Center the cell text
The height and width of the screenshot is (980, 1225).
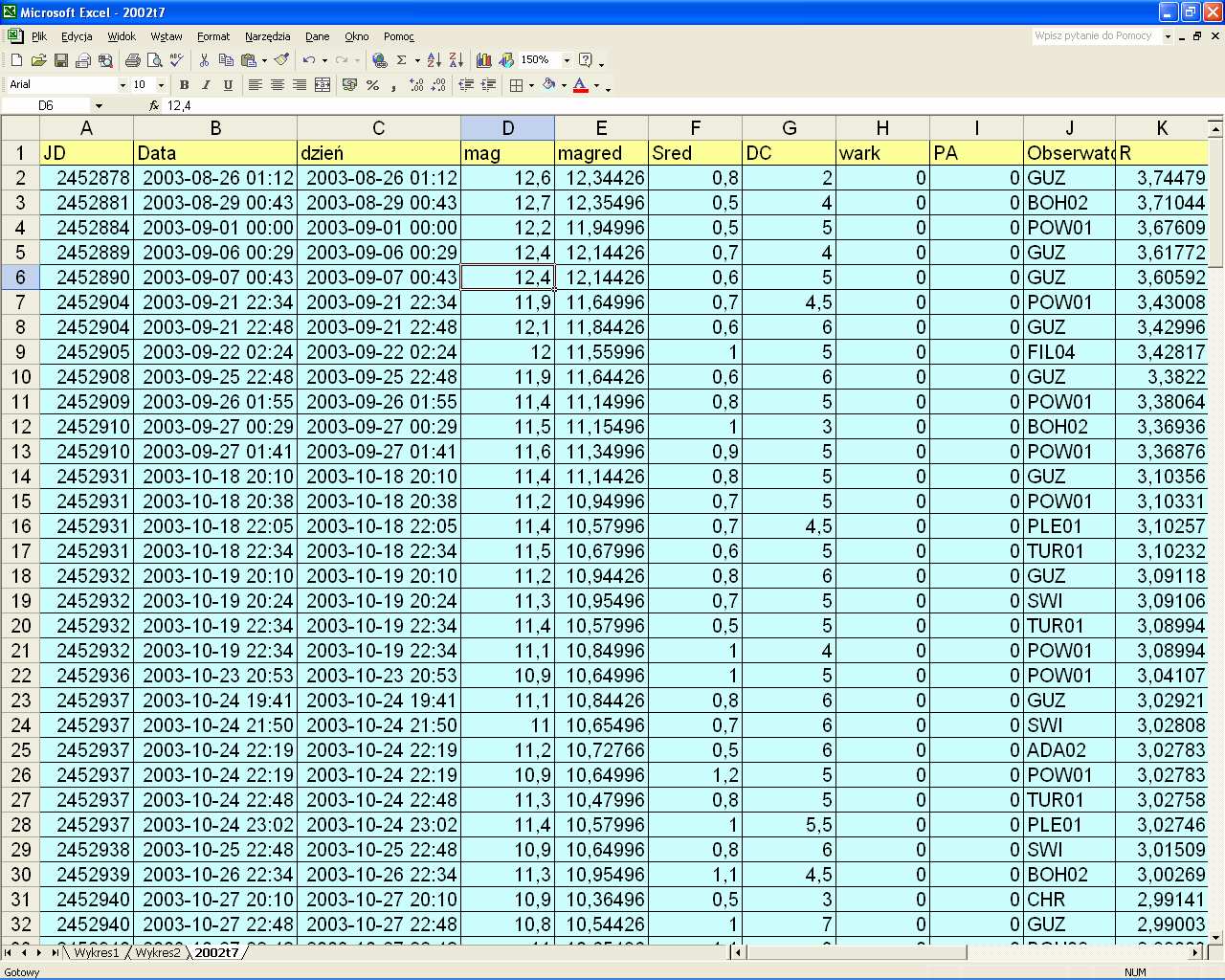click(277, 85)
